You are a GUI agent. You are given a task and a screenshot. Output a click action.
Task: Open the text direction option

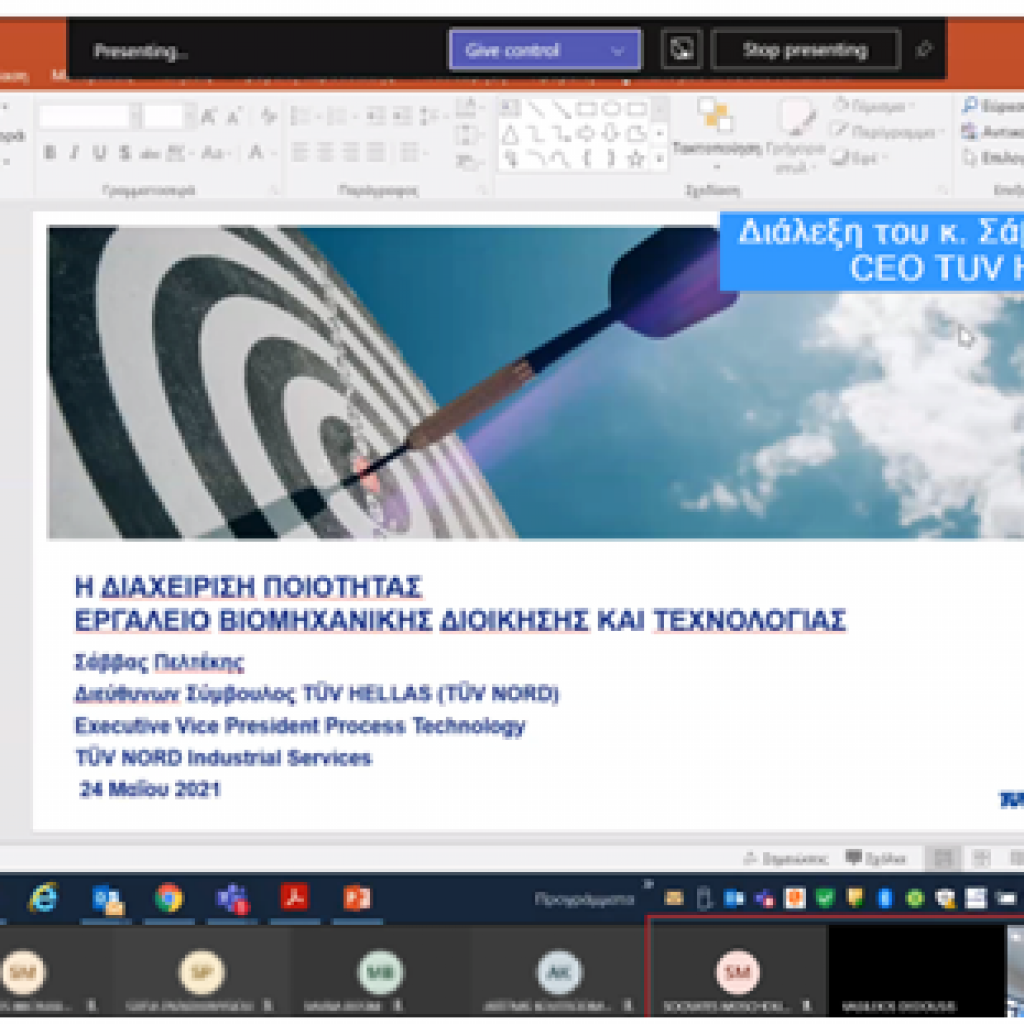(x=468, y=107)
